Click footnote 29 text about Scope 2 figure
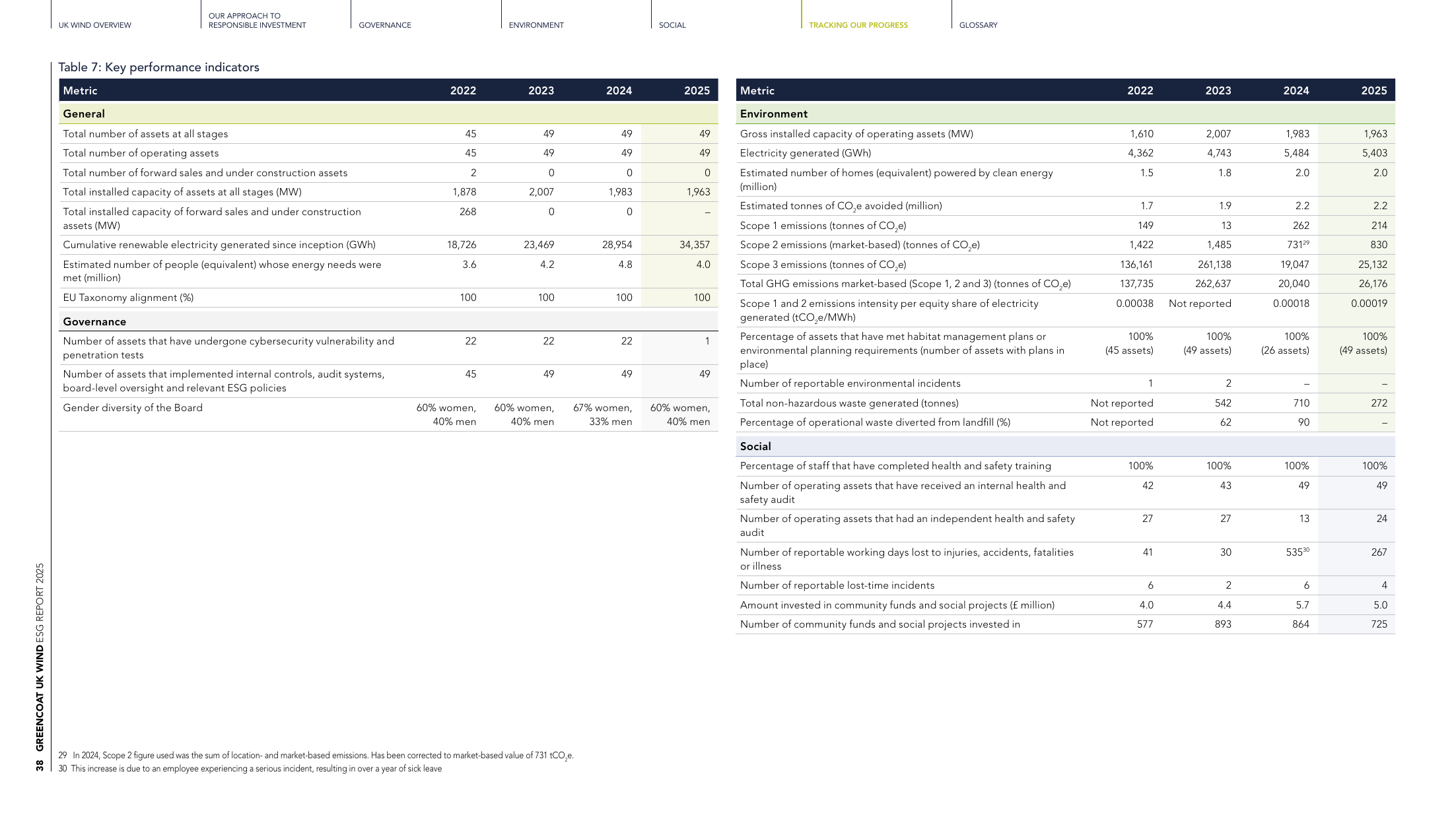This screenshot has height=819, width=1456. (x=316, y=756)
